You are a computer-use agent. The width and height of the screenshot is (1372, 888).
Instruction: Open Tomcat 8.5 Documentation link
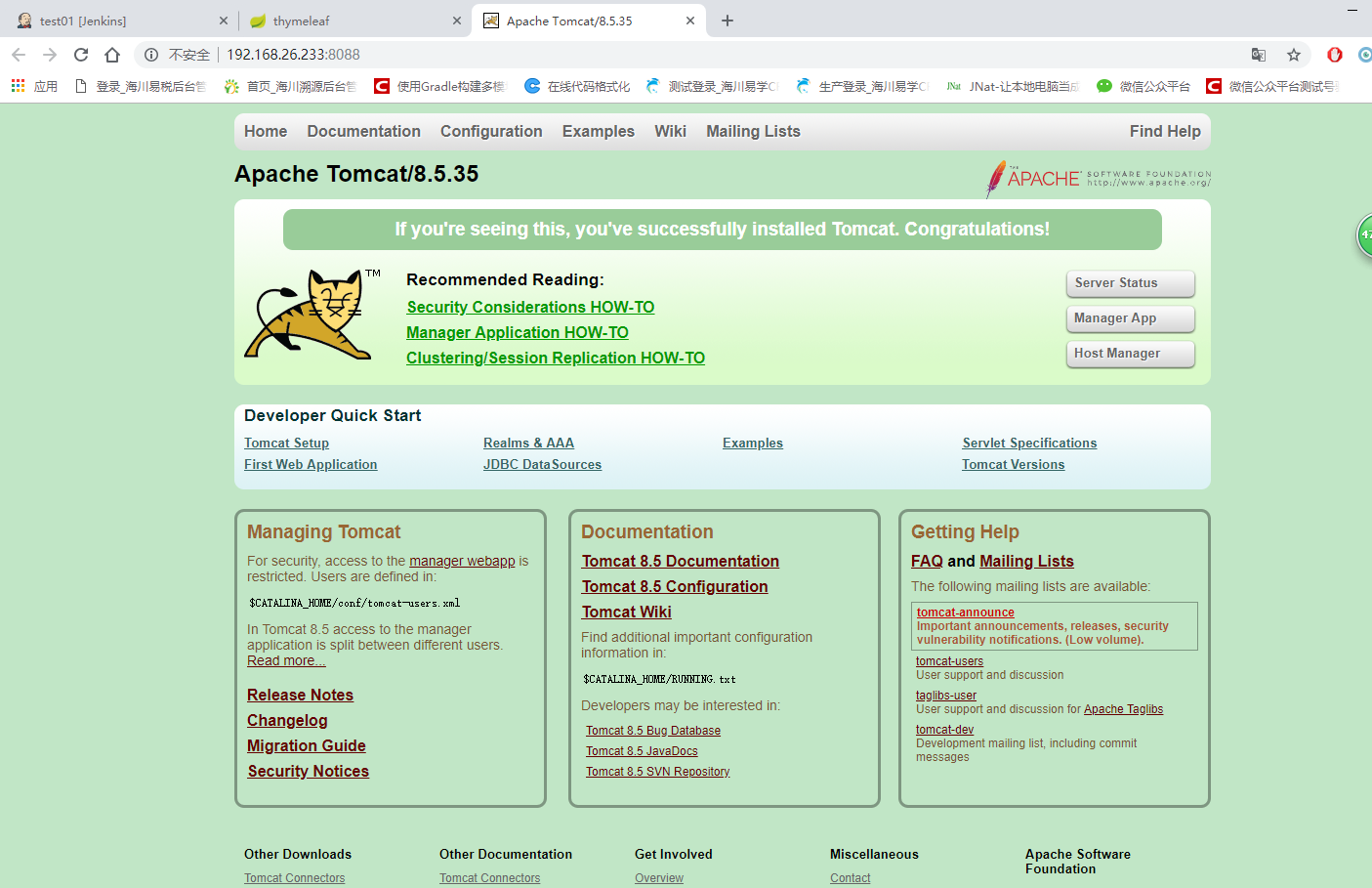pos(681,561)
